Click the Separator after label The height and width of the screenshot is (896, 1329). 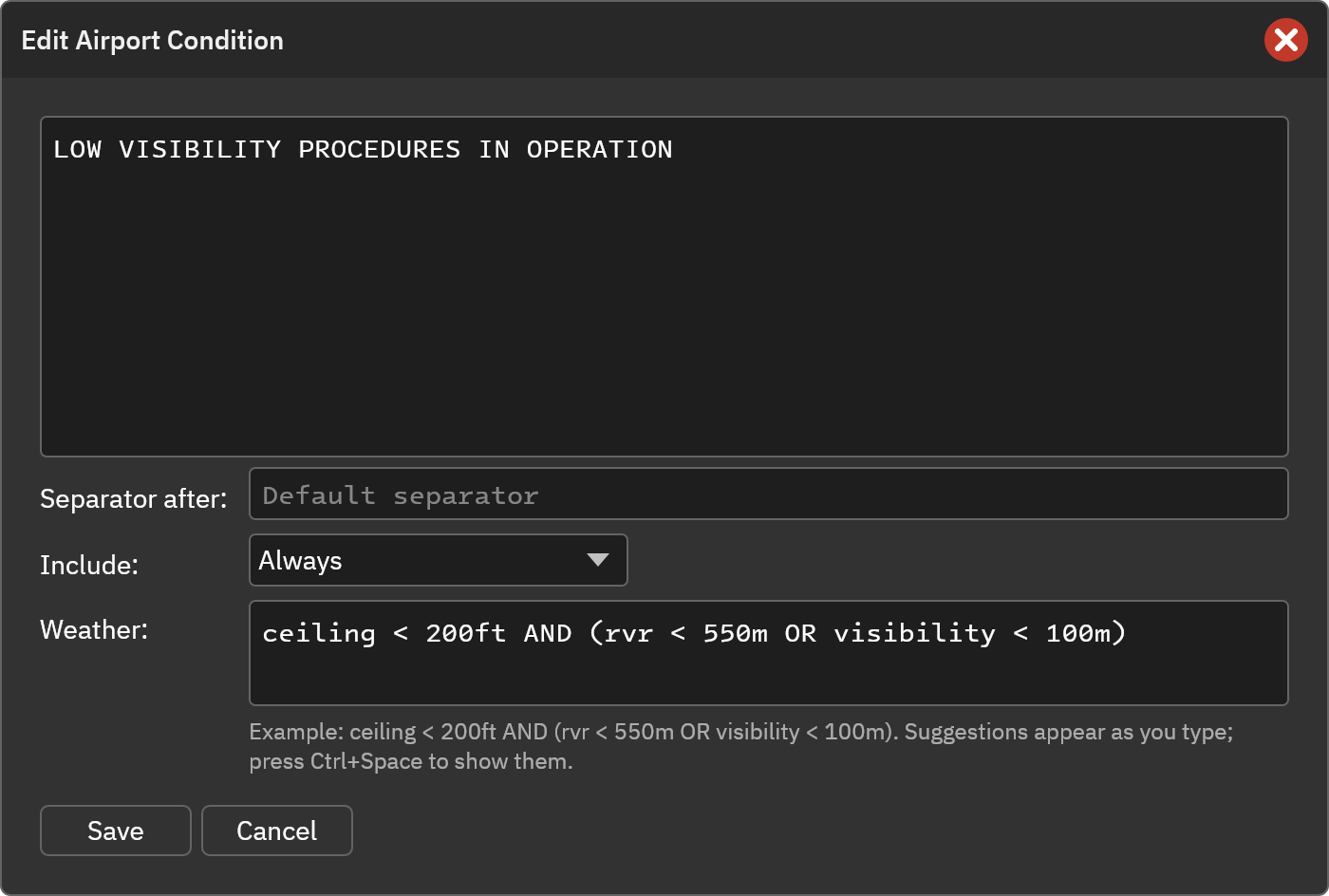click(134, 498)
